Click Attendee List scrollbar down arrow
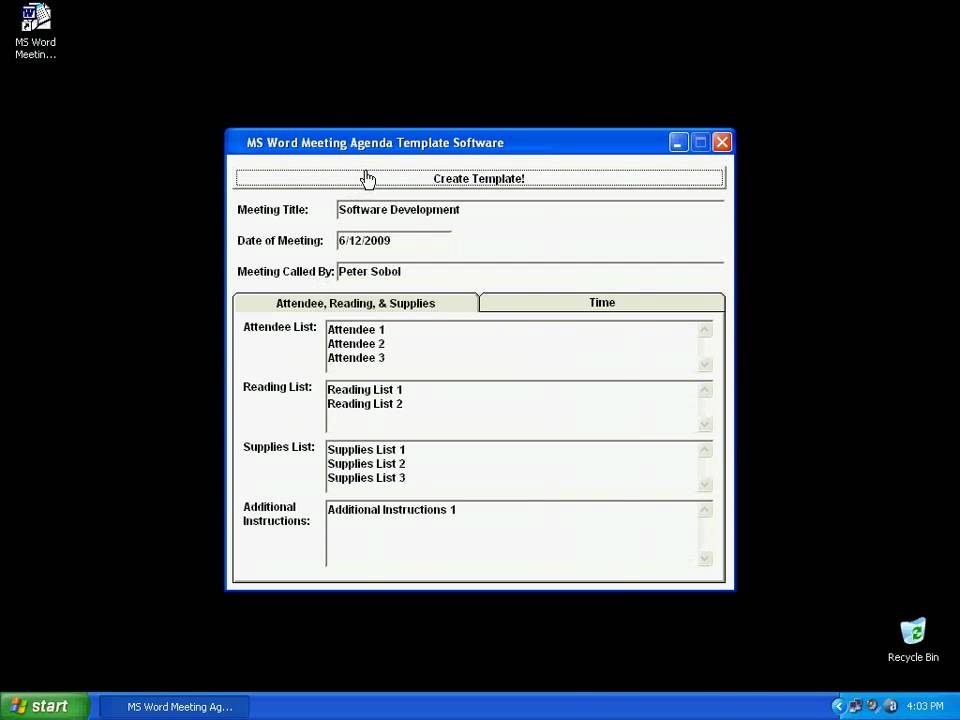Viewport: 960px width, 720px height. (x=705, y=364)
